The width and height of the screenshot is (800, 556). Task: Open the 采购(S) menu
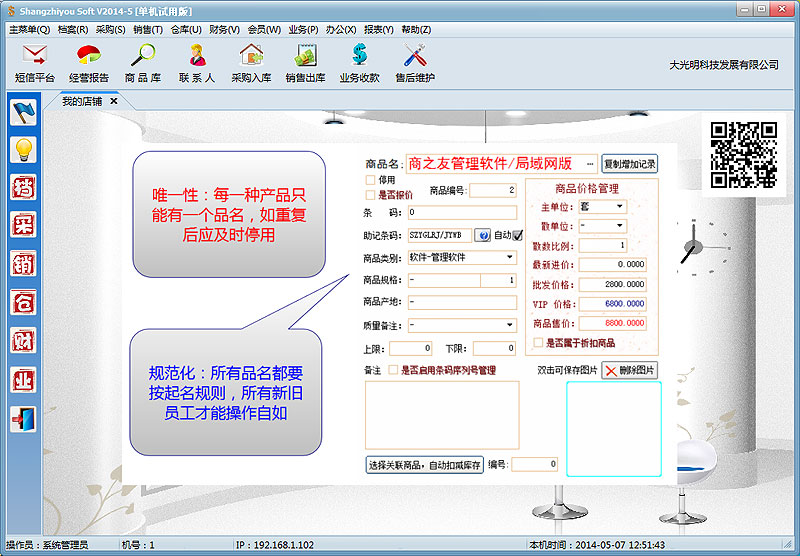coord(111,30)
